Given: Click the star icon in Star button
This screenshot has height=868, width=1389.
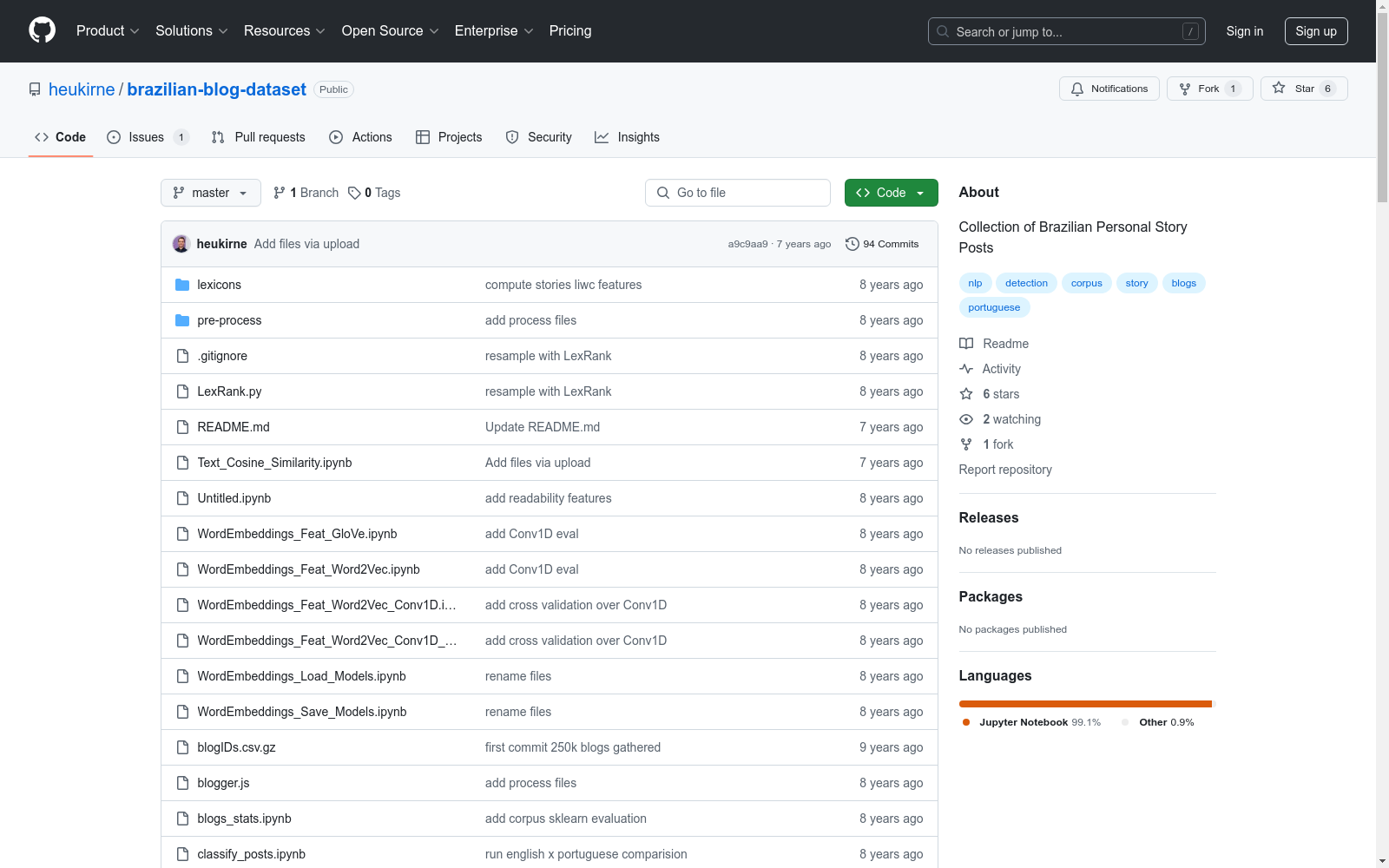Looking at the screenshot, I should coord(1279,88).
